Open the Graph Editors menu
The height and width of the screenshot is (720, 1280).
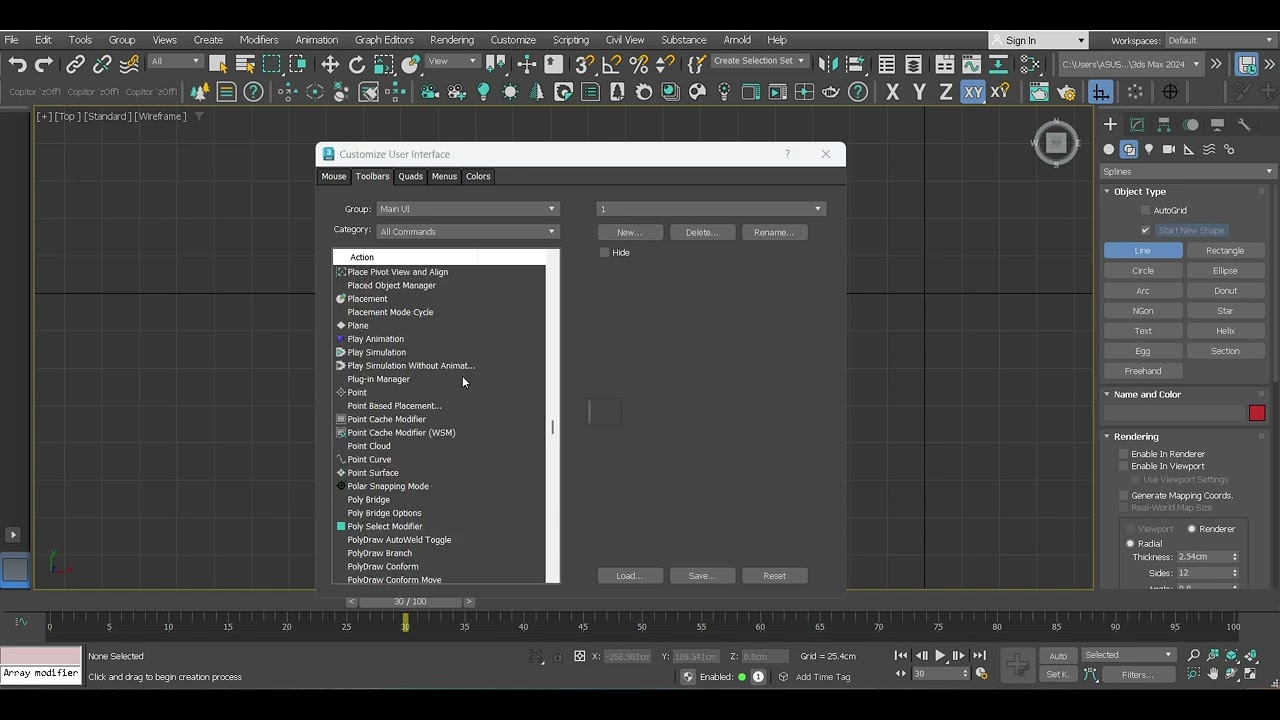(x=384, y=40)
